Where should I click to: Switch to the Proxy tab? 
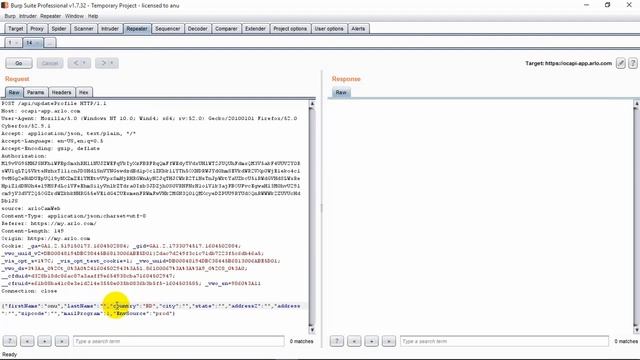tap(37, 29)
